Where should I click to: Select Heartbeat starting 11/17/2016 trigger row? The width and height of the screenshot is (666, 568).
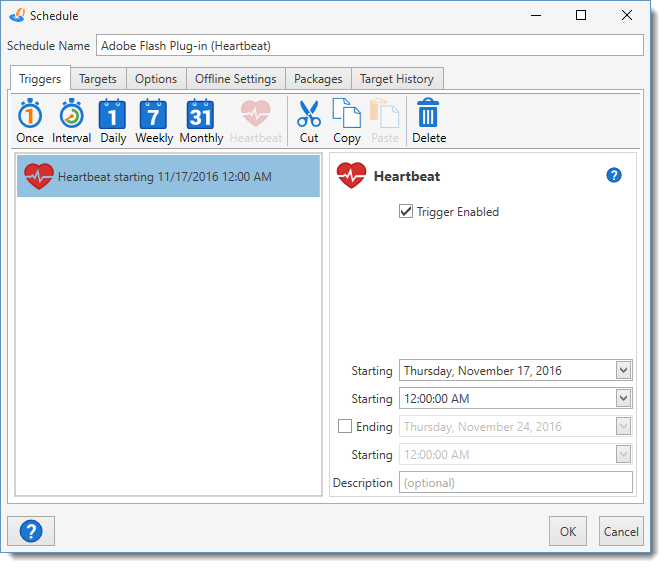click(168, 176)
